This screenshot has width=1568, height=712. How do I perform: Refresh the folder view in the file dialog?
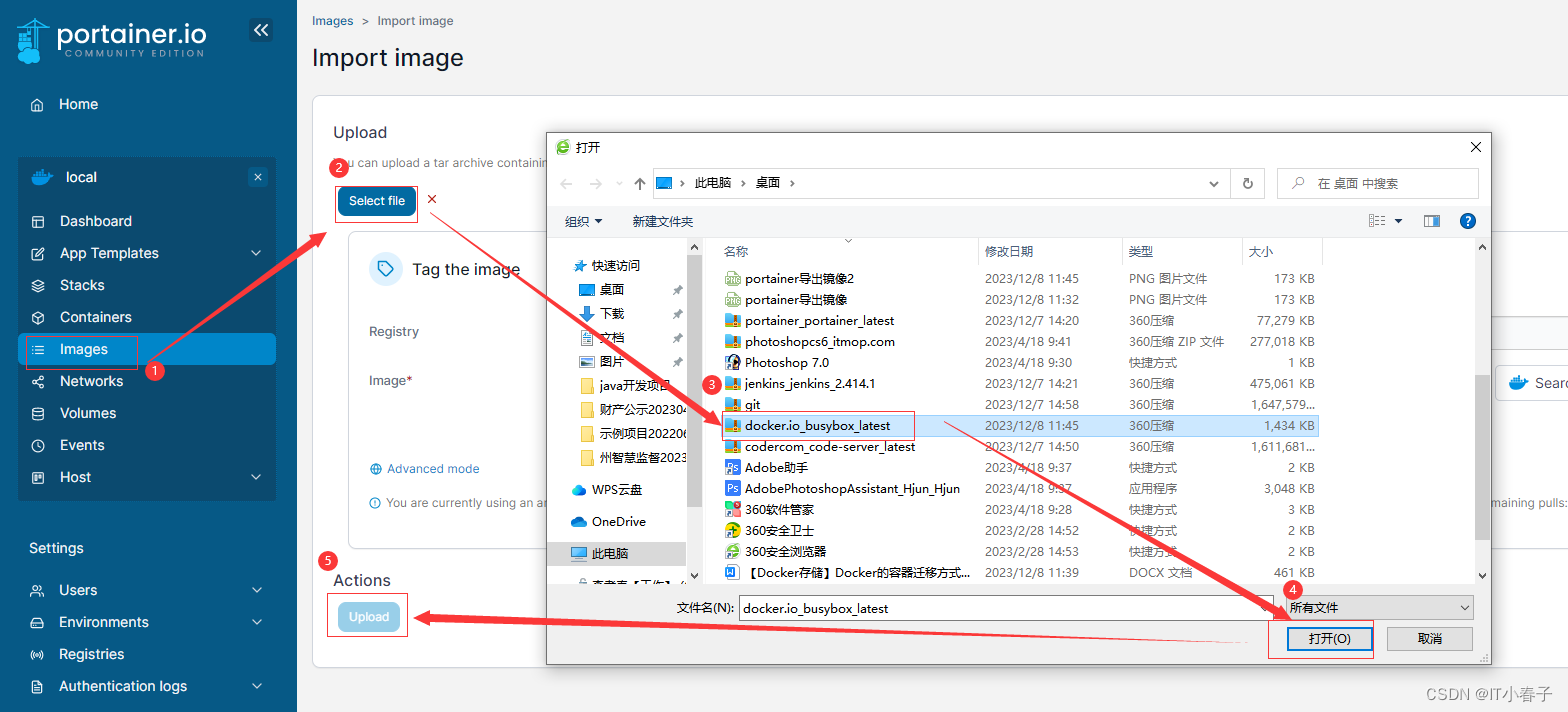coord(1247,184)
